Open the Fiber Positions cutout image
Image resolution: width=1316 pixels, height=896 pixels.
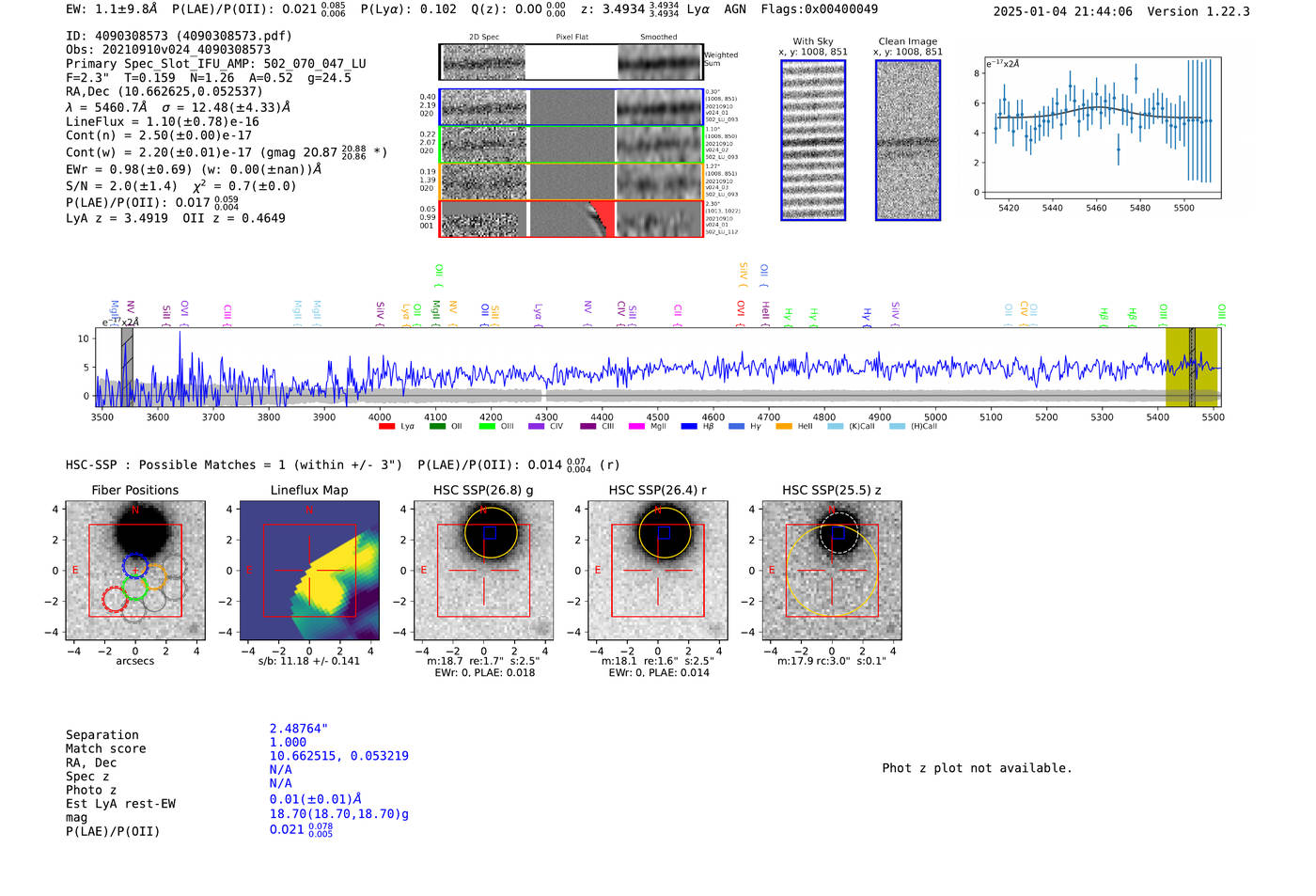[135, 571]
